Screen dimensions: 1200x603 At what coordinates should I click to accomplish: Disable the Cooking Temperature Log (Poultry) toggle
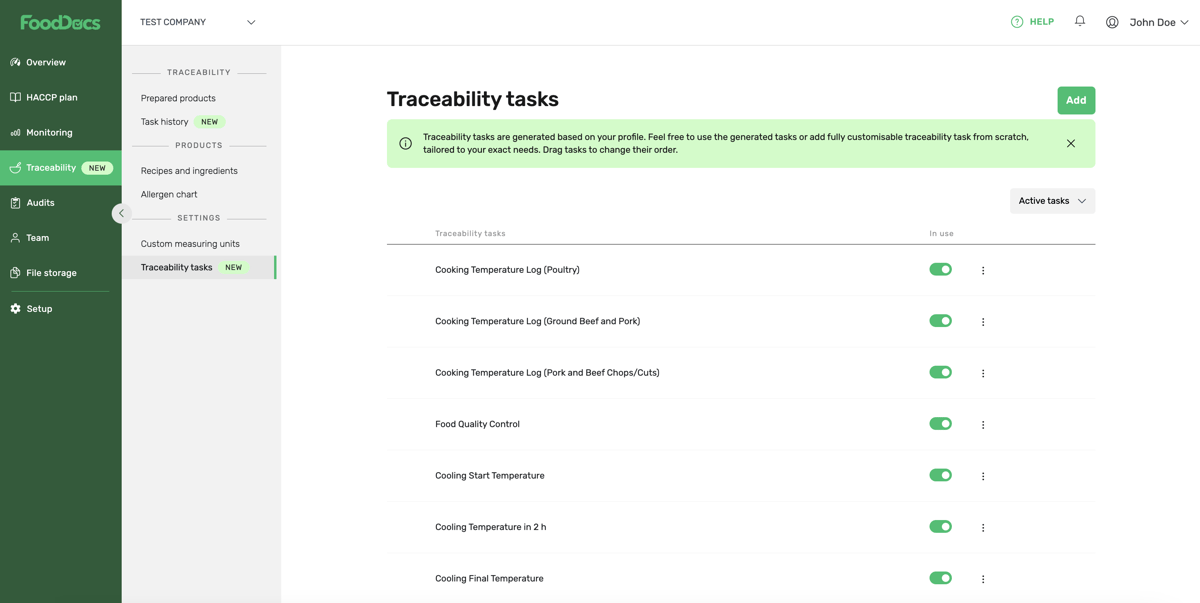[940, 269]
